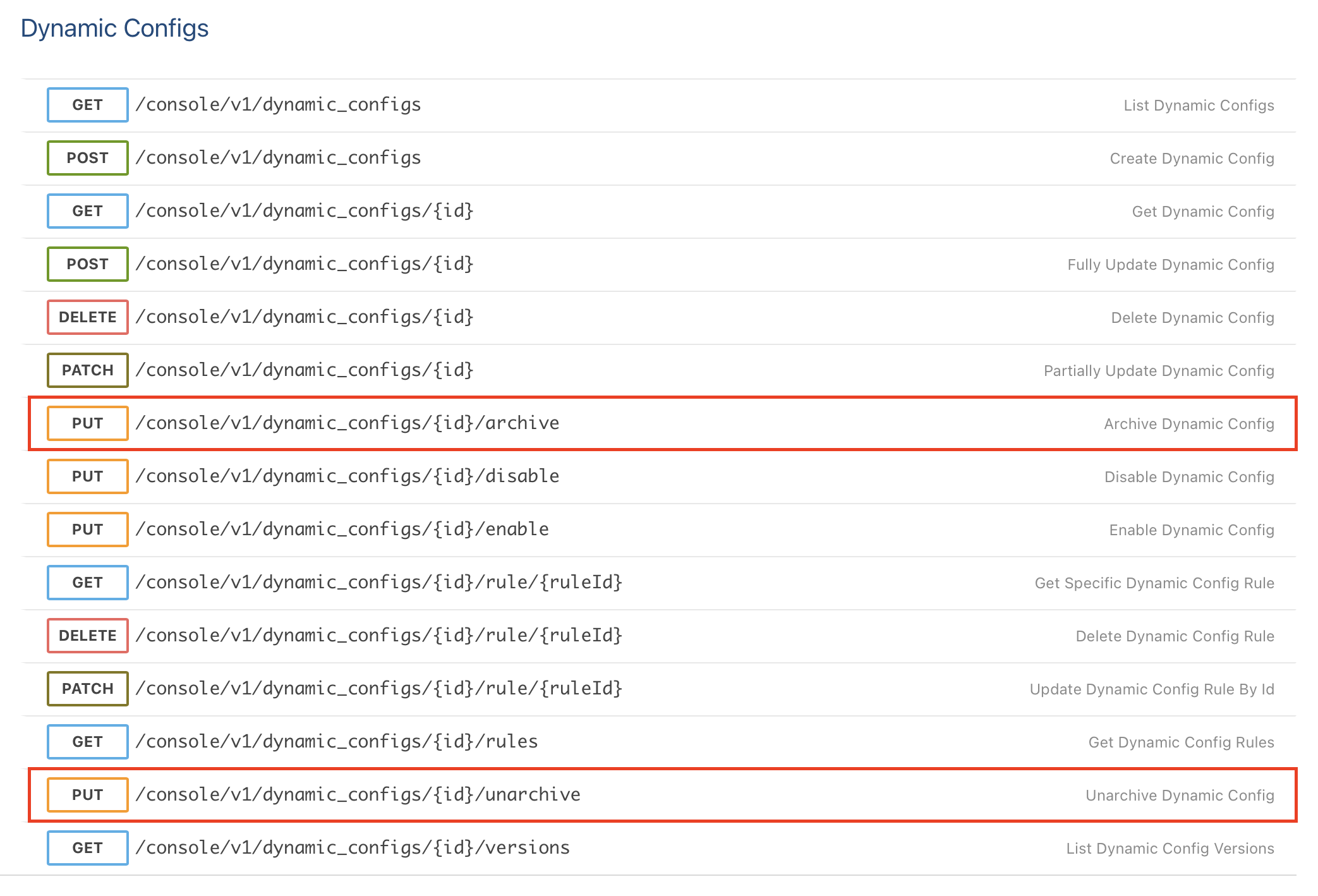Viewport: 1318px width, 896px height.
Task: Select 'List Dynamic Config Versions' description text
Action: point(1170,849)
